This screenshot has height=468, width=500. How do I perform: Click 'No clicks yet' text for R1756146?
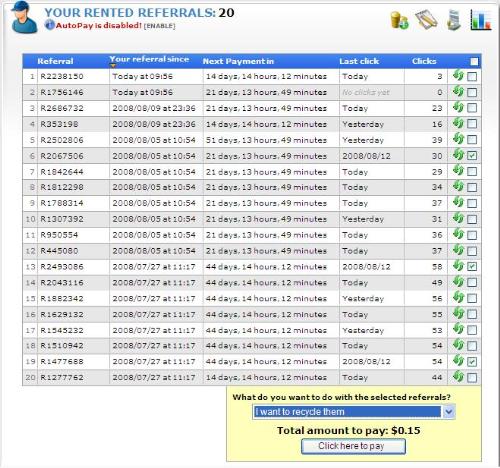[x=366, y=93]
